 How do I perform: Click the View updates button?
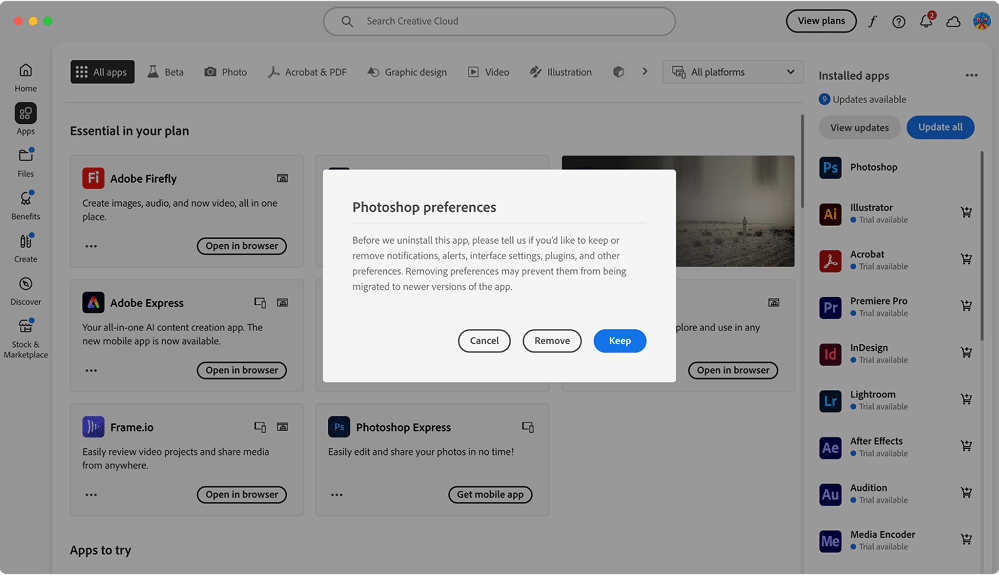tap(859, 127)
